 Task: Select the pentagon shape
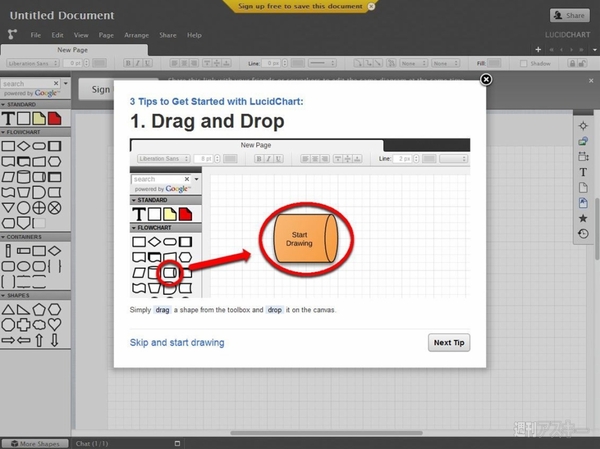pos(39,309)
